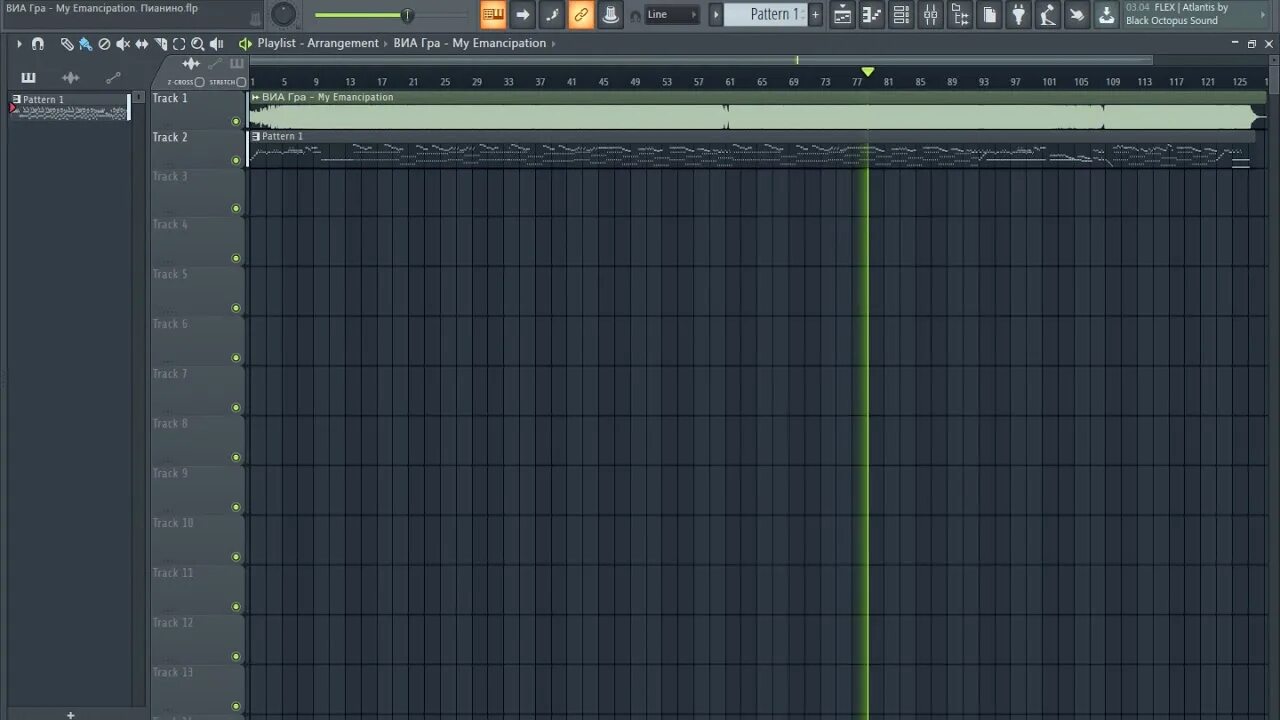Toggle playlist snap magnet

pyautogui.click(x=37, y=44)
